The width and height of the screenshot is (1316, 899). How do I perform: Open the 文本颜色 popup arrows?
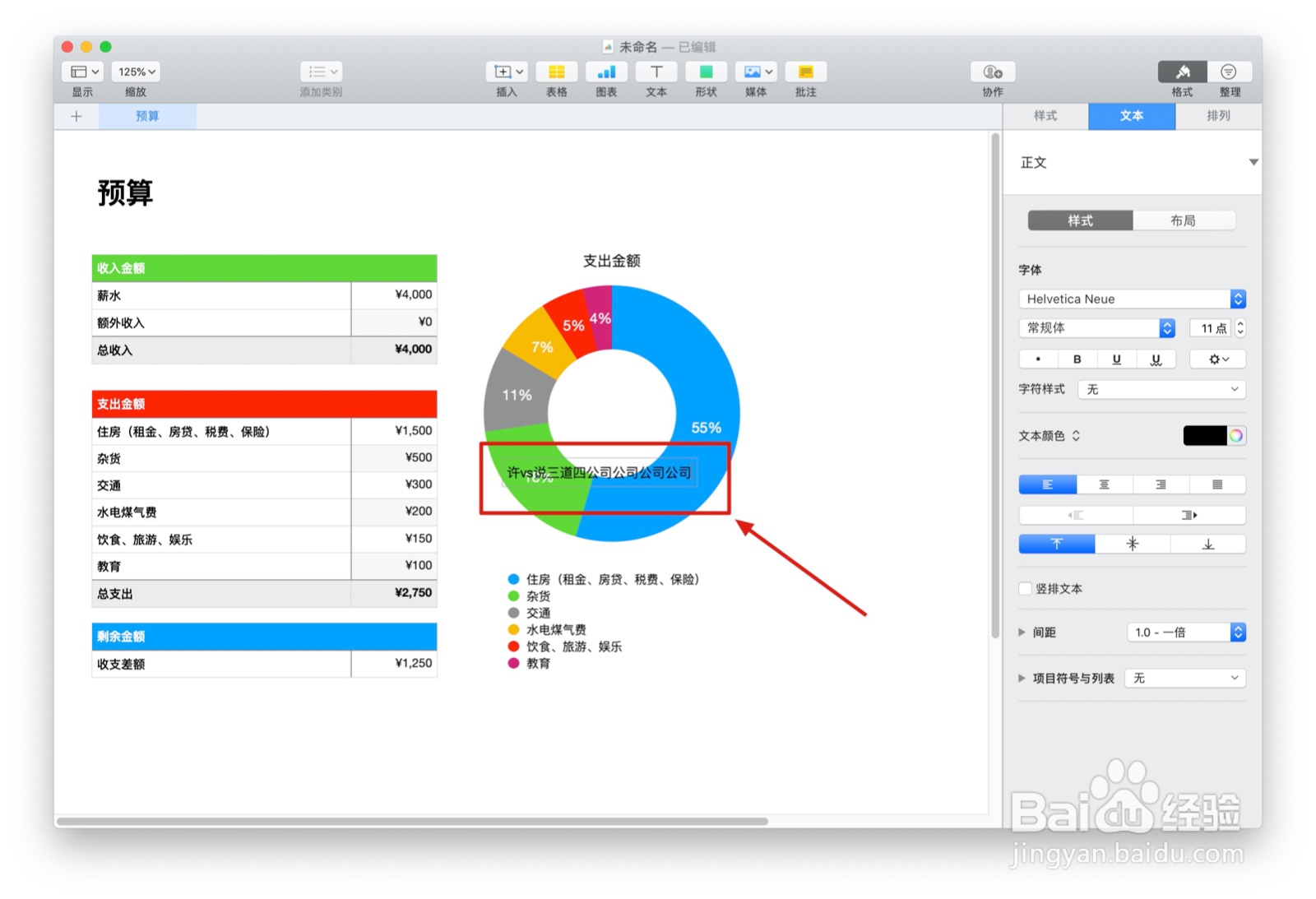coord(1076,436)
